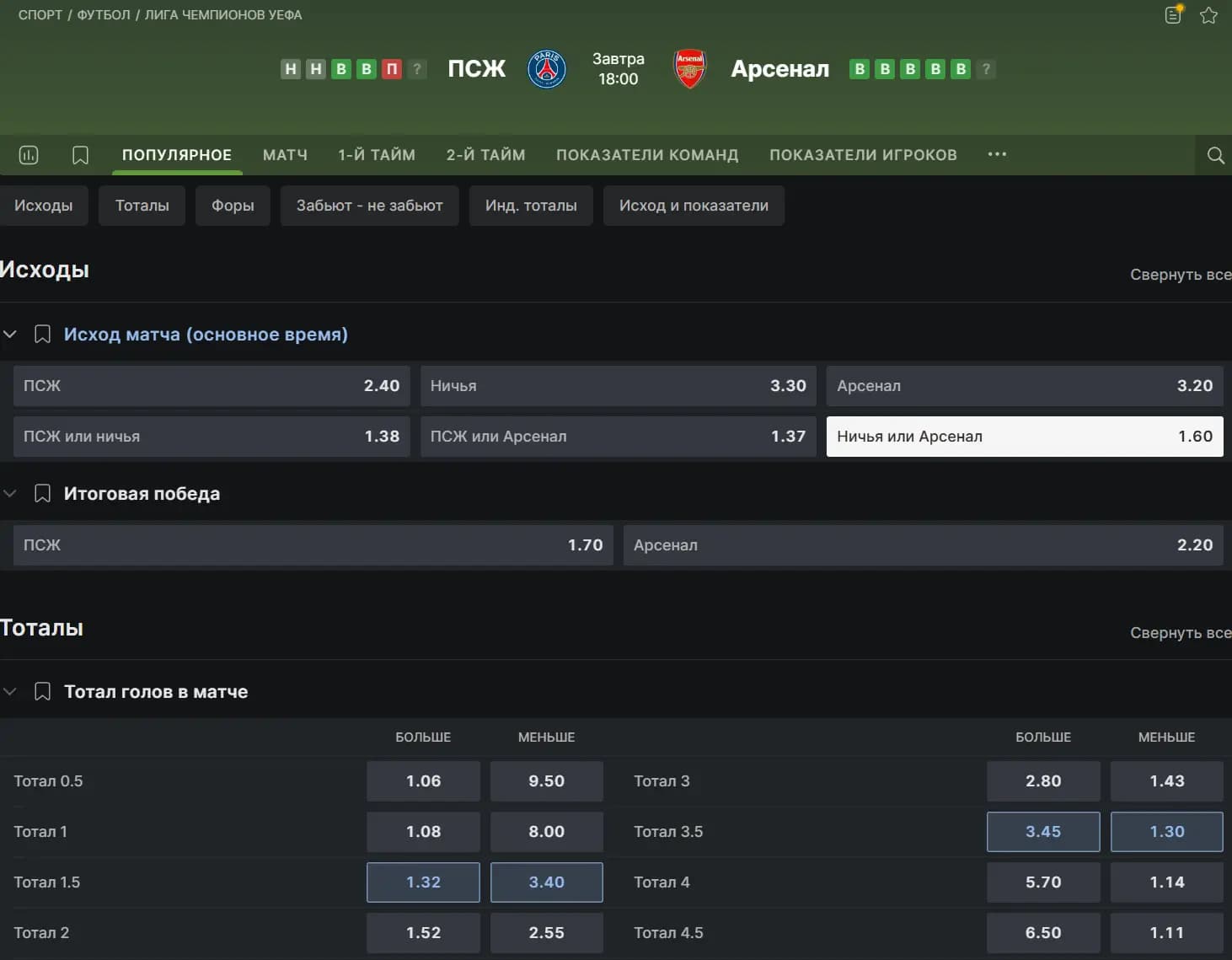Select Тотал 3.5 меньше 1.30
The image size is (1232, 960).
[1167, 832]
